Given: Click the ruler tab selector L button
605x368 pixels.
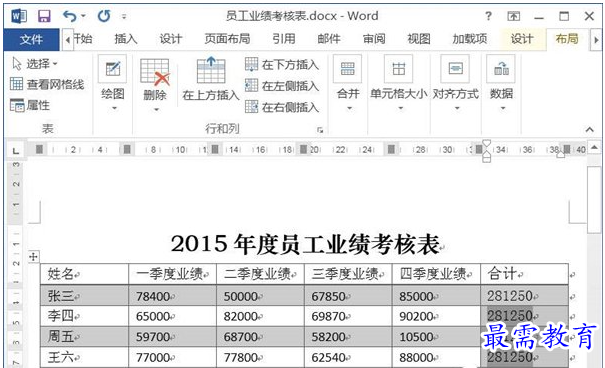Looking at the screenshot, I should pyautogui.click(x=16, y=150).
